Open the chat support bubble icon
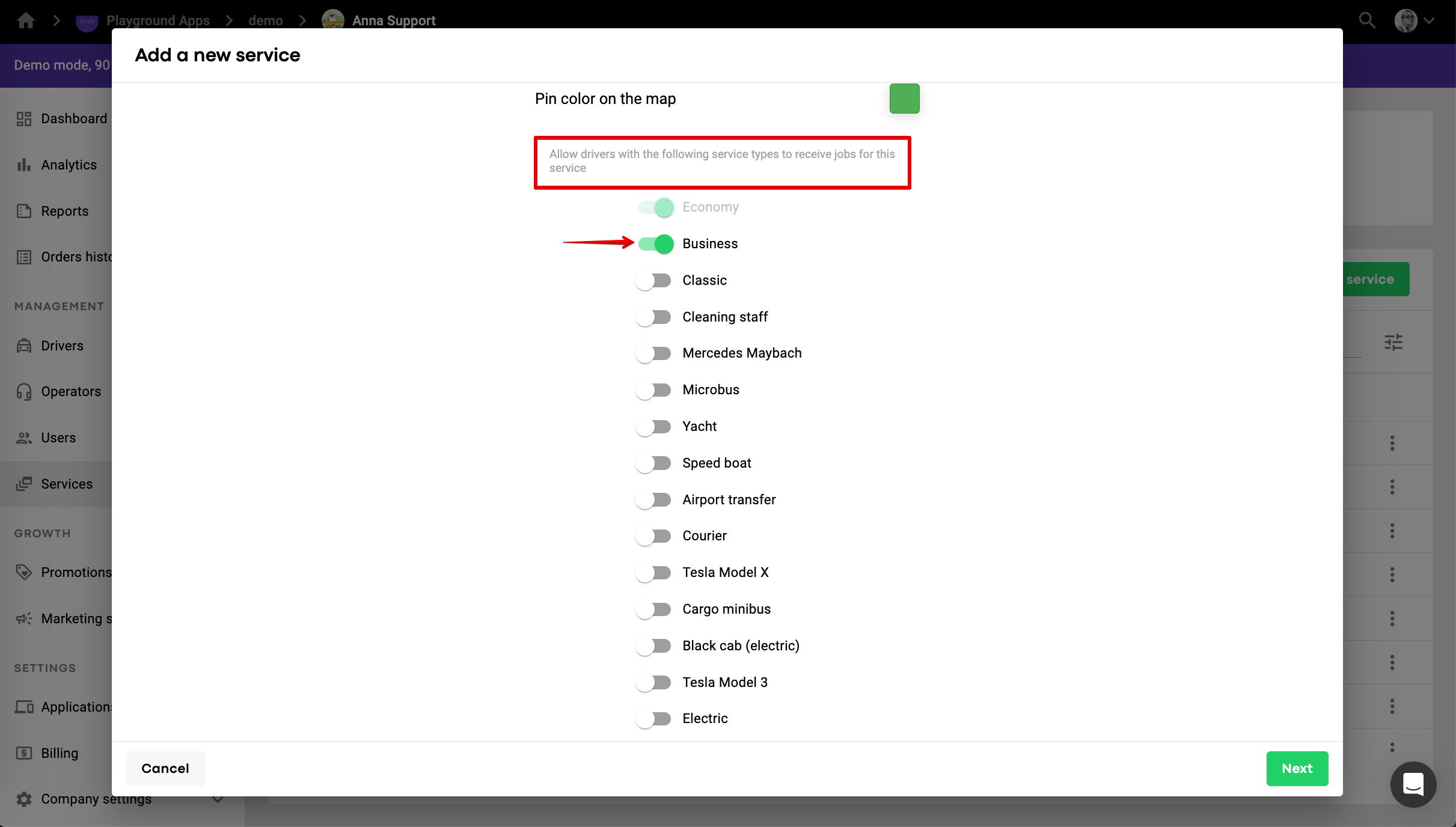This screenshot has width=1456, height=827. [x=1413, y=784]
